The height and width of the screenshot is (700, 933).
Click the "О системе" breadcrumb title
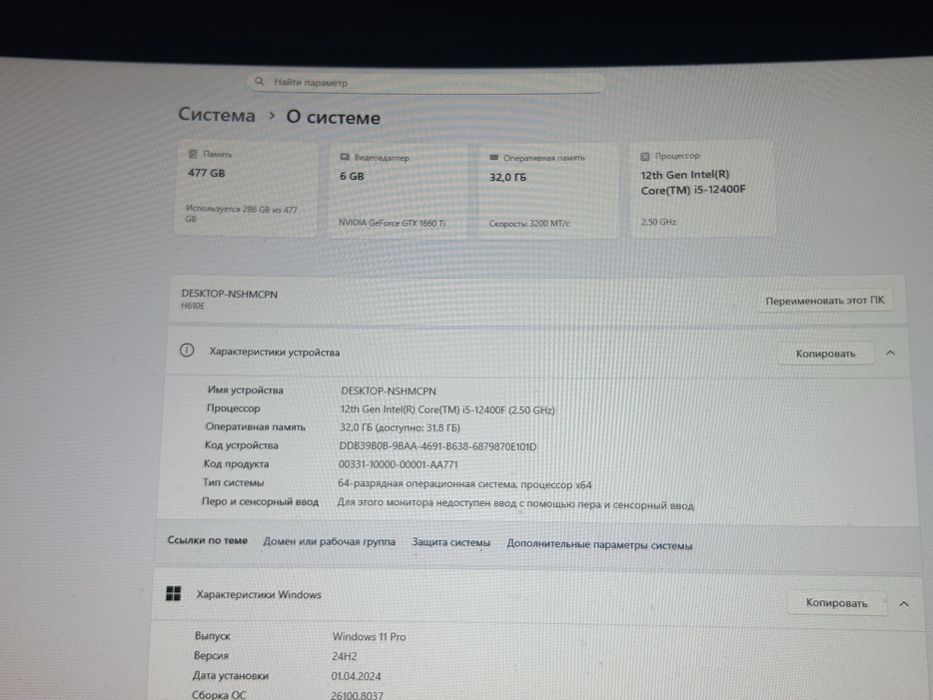pyautogui.click(x=333, y=117)
